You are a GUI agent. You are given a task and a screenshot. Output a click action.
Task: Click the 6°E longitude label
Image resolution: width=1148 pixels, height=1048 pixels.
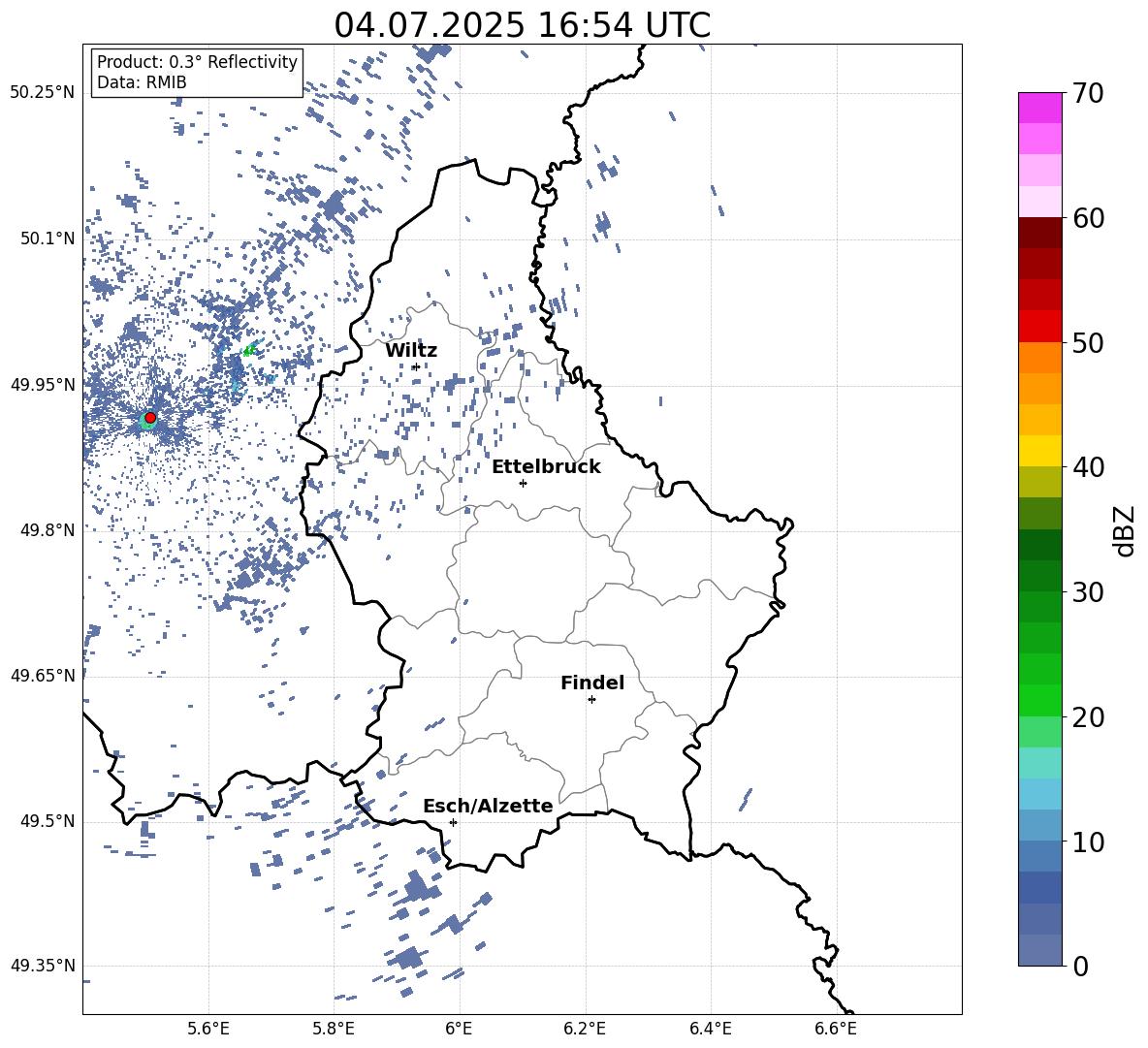pos(459,1029)
